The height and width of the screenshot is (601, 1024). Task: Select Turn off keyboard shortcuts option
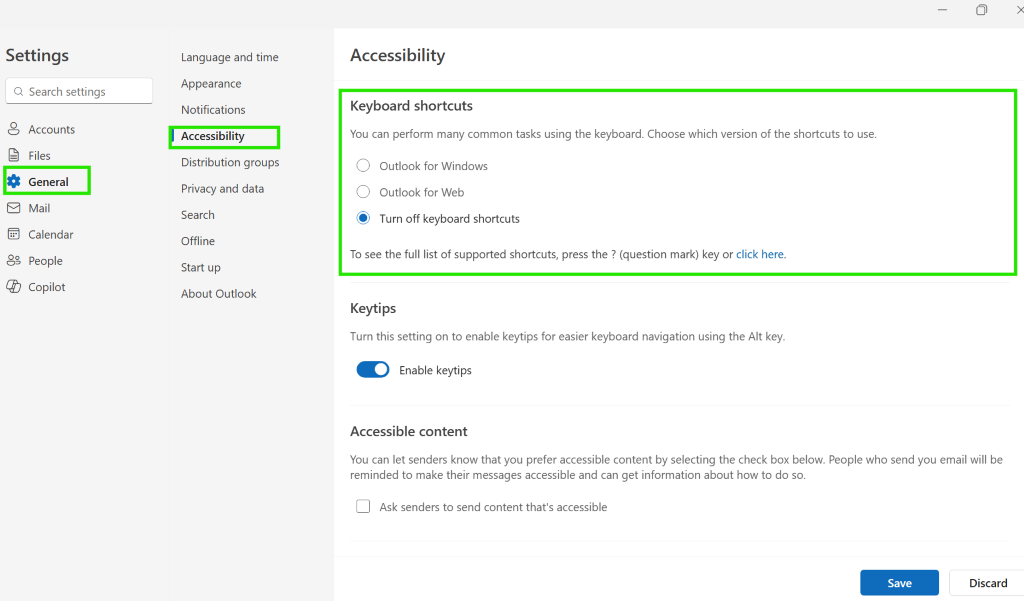[363, 218]
